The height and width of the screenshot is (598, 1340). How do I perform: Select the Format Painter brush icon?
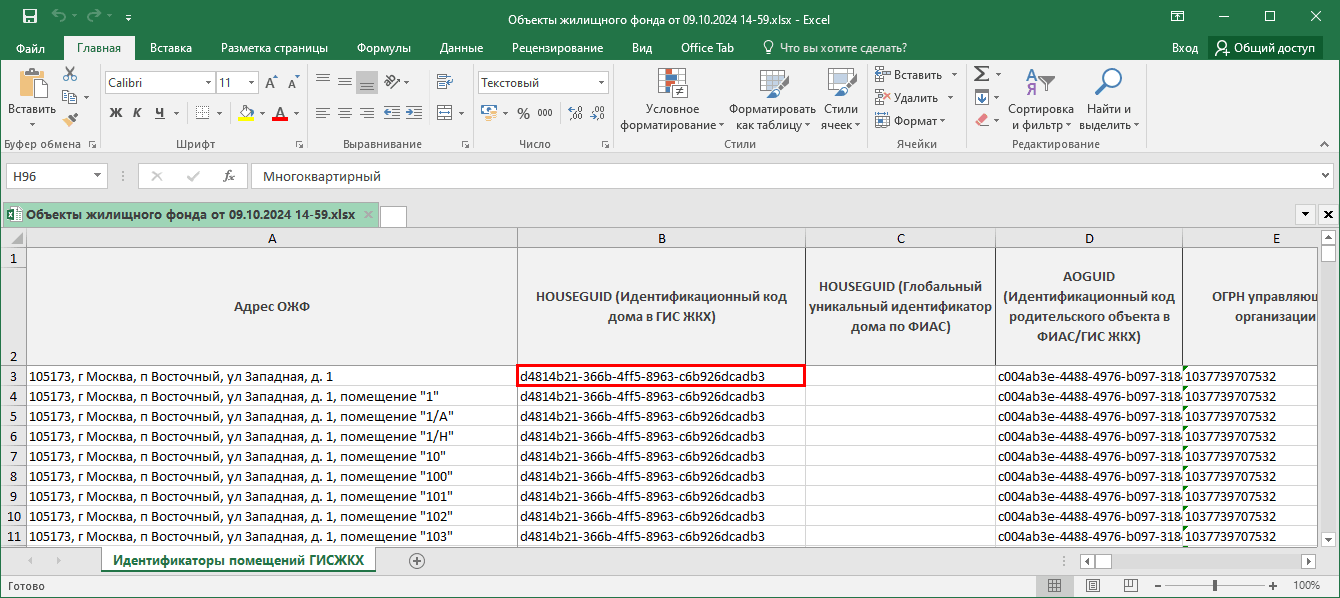70,120
